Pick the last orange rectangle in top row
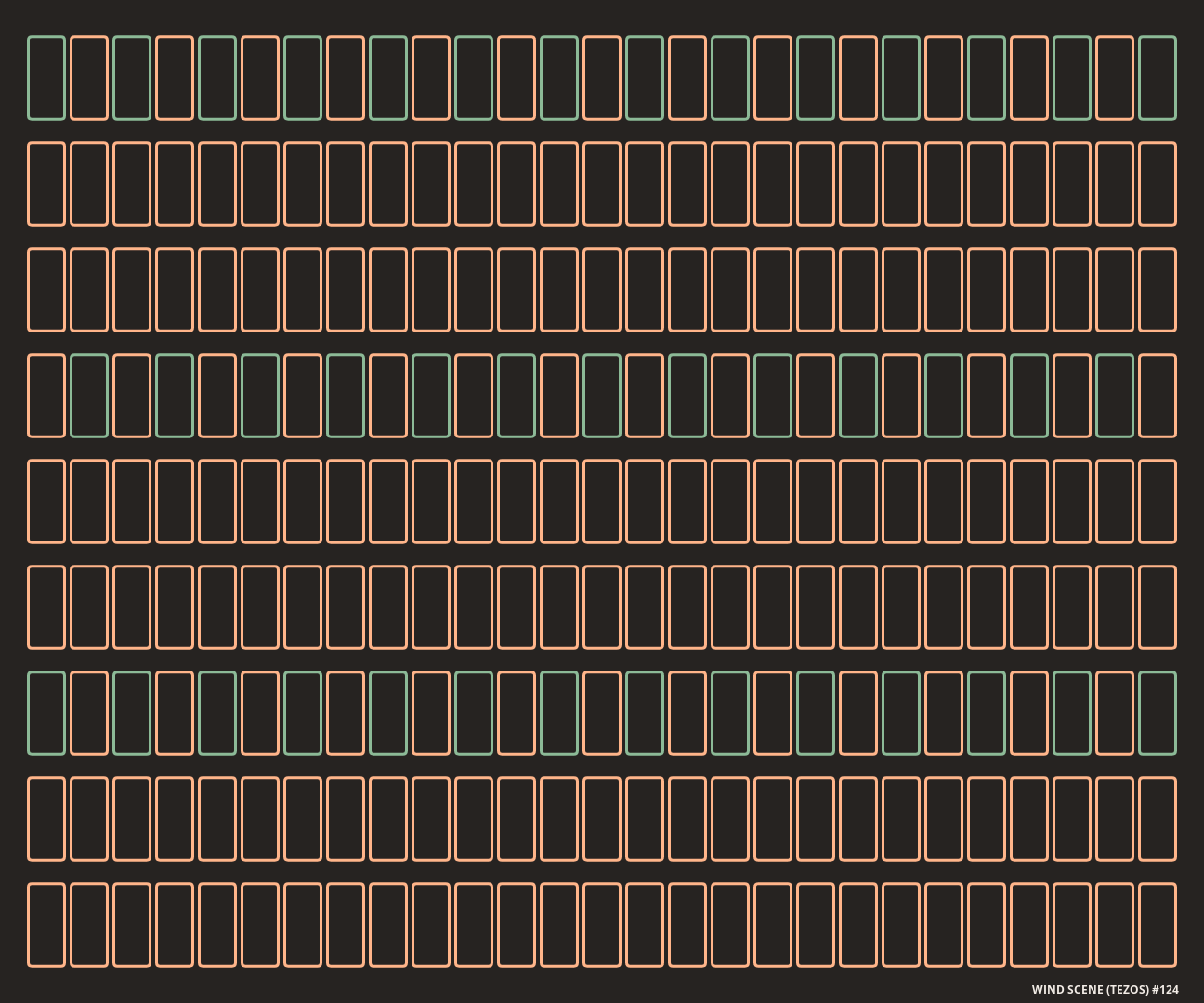The height and width of the screenshot is (1003, 1204). click(1115, 78)
